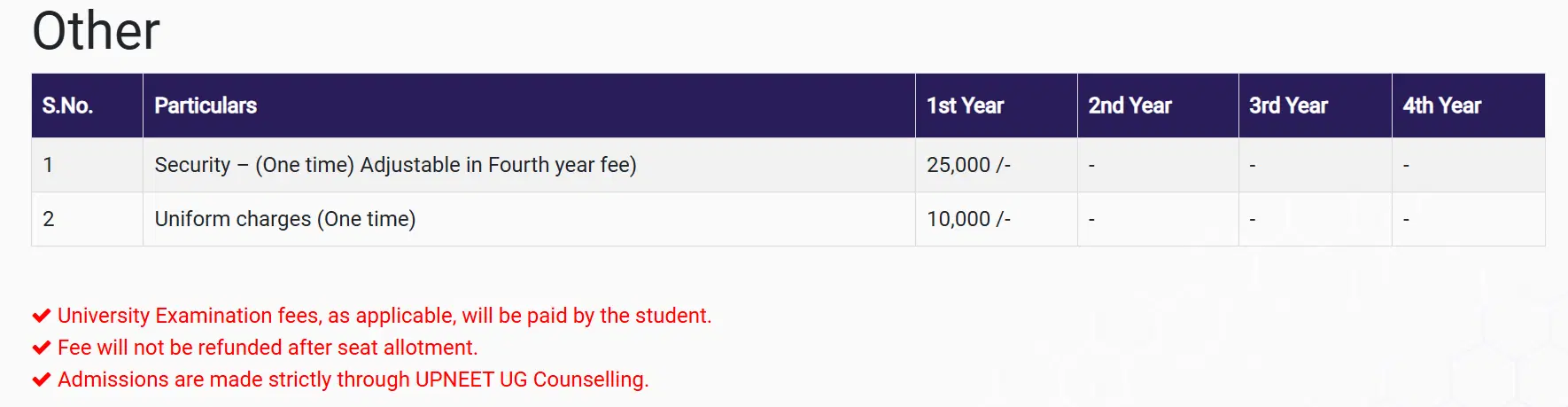Select the Security one-time fee row text
The width and height of the screenshot is (1568, 407).
(x=395, y=165)
